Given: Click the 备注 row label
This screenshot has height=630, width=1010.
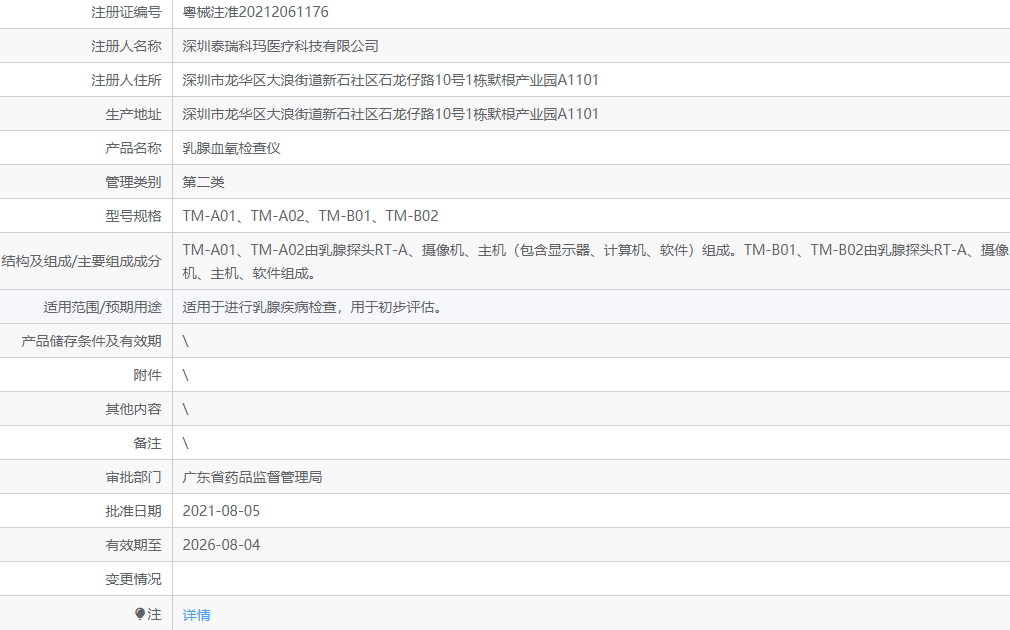Looking at the screenshot, I should (147, 444).
